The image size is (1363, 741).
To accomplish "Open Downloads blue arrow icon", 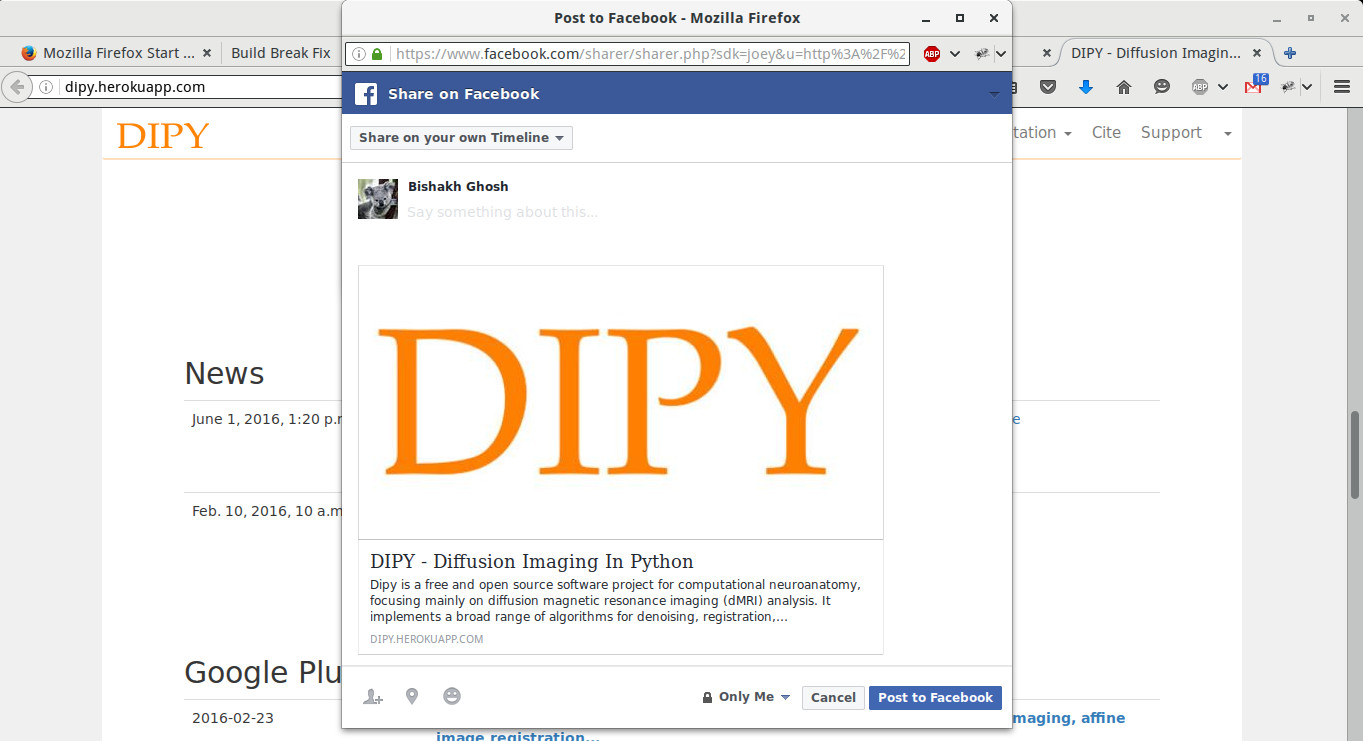I will [x=1086, y=87].
